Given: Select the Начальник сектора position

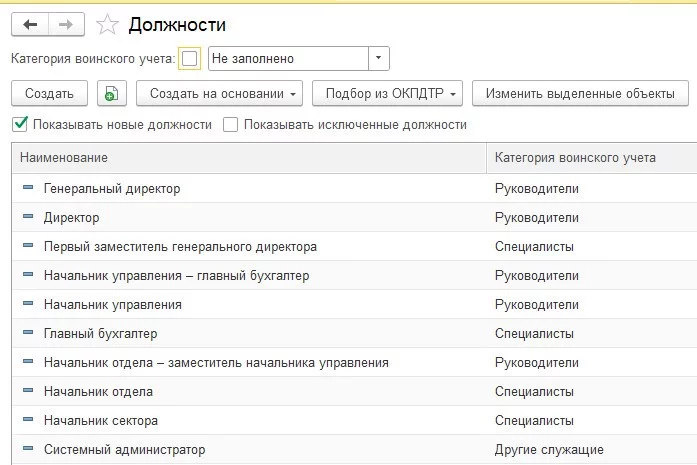Looking at the screenshot, I should [x=101, y=421].
